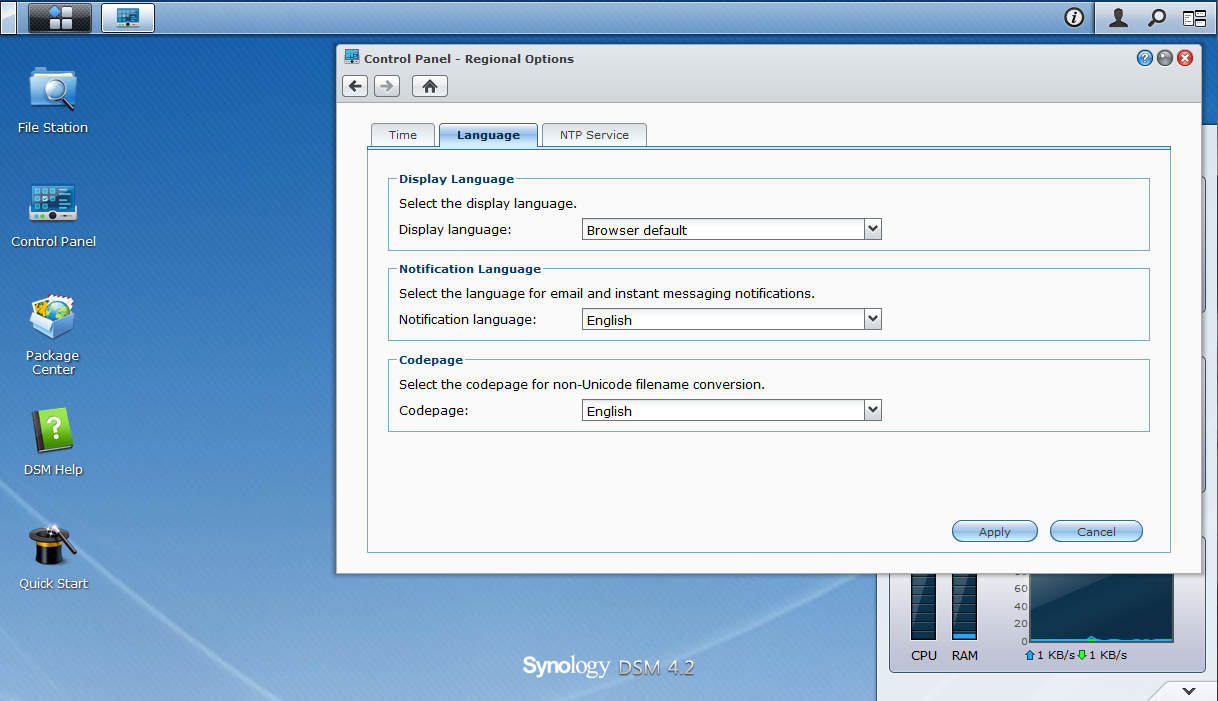1218x701 pixels.
Task: Cancel the language changes
Action: tap(1096, 532)
